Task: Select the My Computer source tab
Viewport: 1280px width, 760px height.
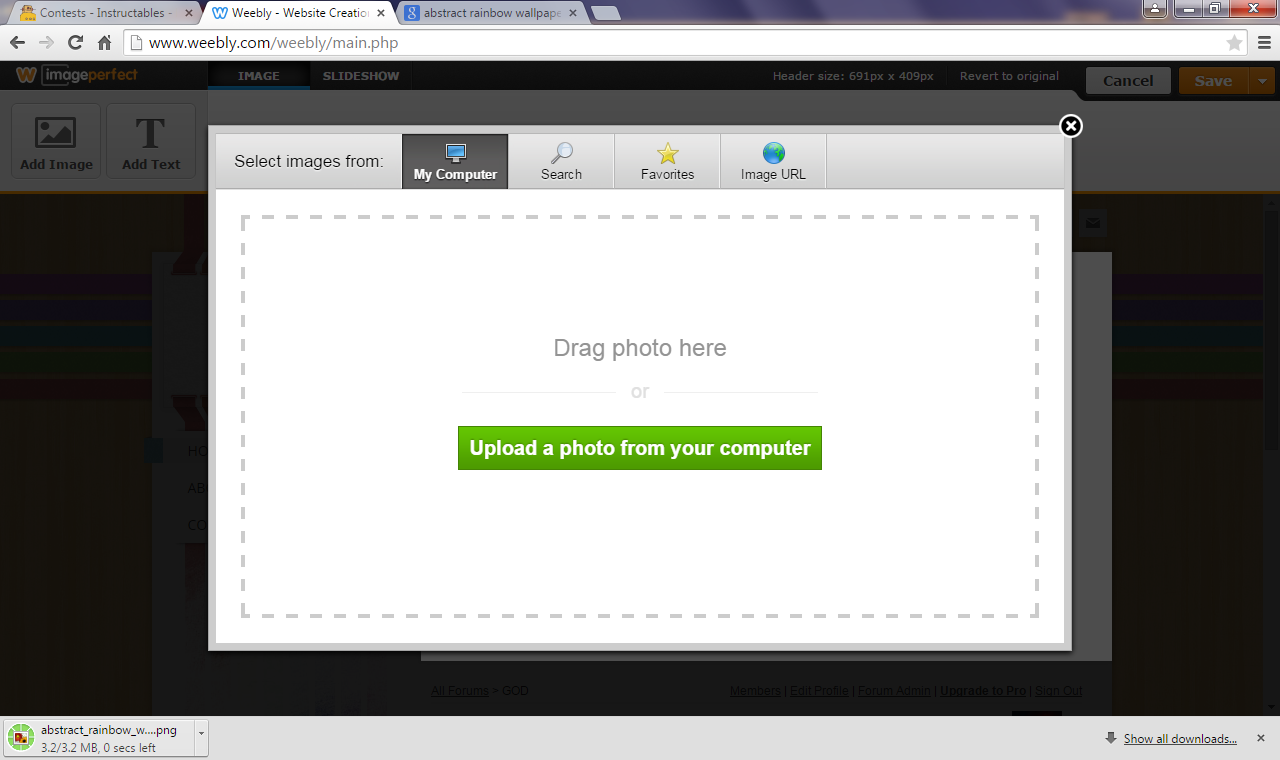Action: [x=455, y=162]
